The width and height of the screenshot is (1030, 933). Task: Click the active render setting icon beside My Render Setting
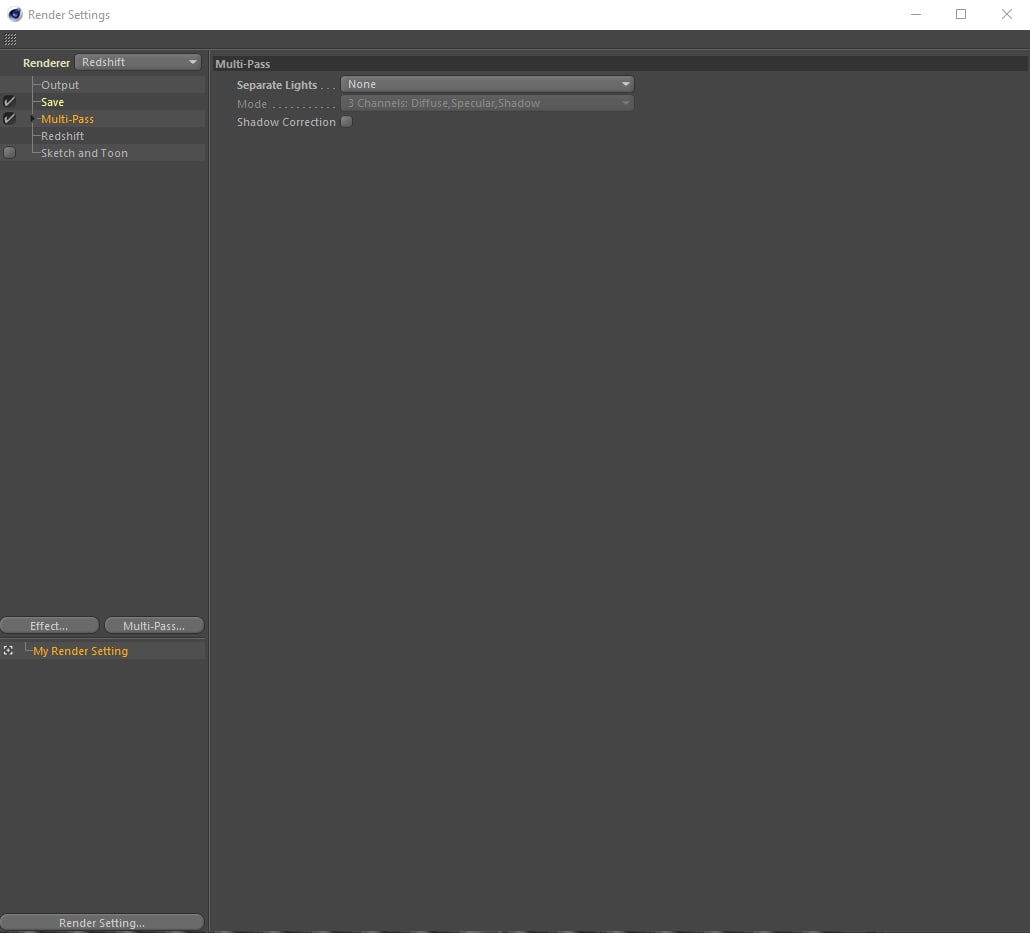coord(9,650)
